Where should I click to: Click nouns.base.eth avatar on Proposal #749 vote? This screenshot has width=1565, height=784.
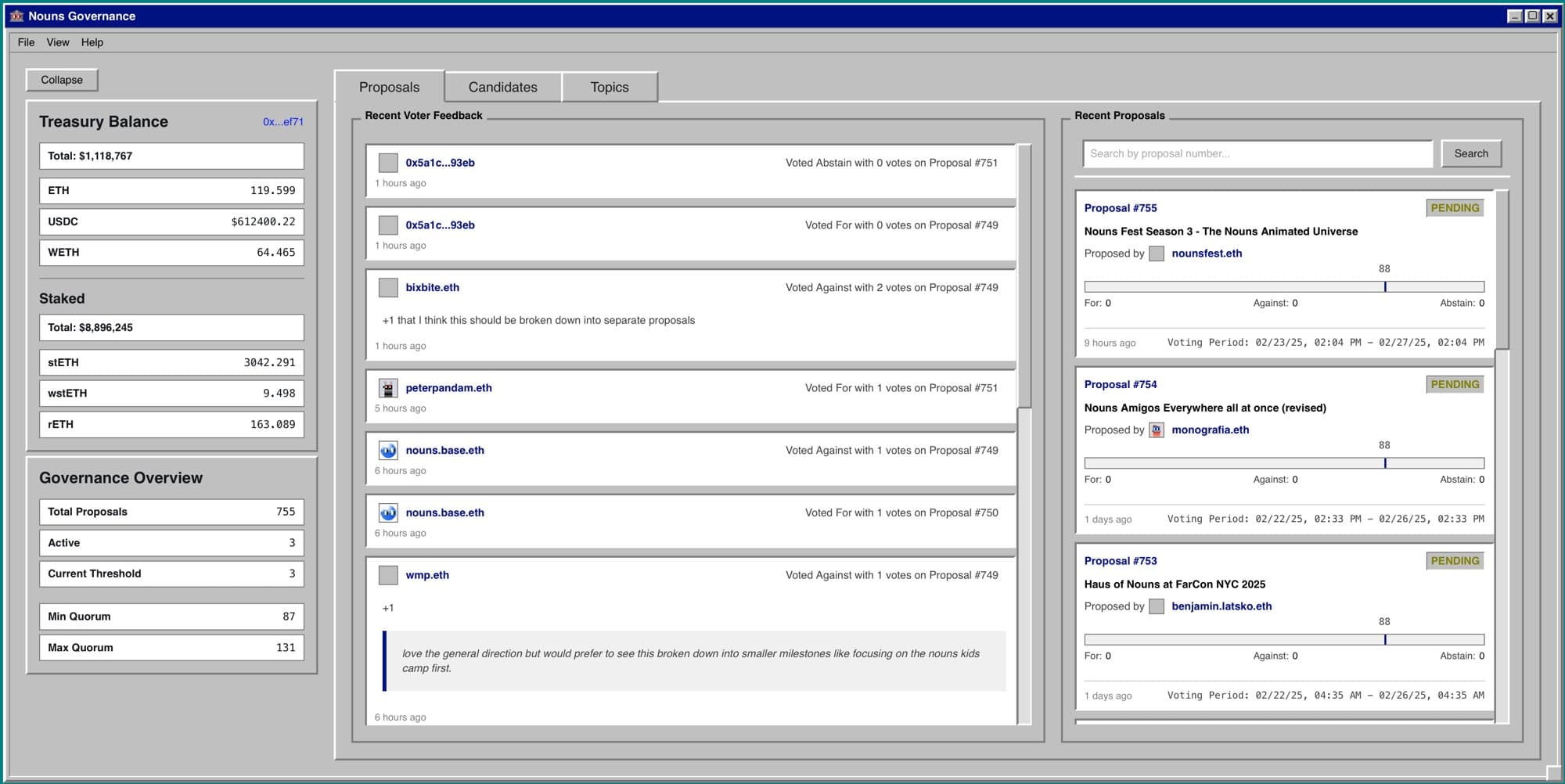click(388, 451)
